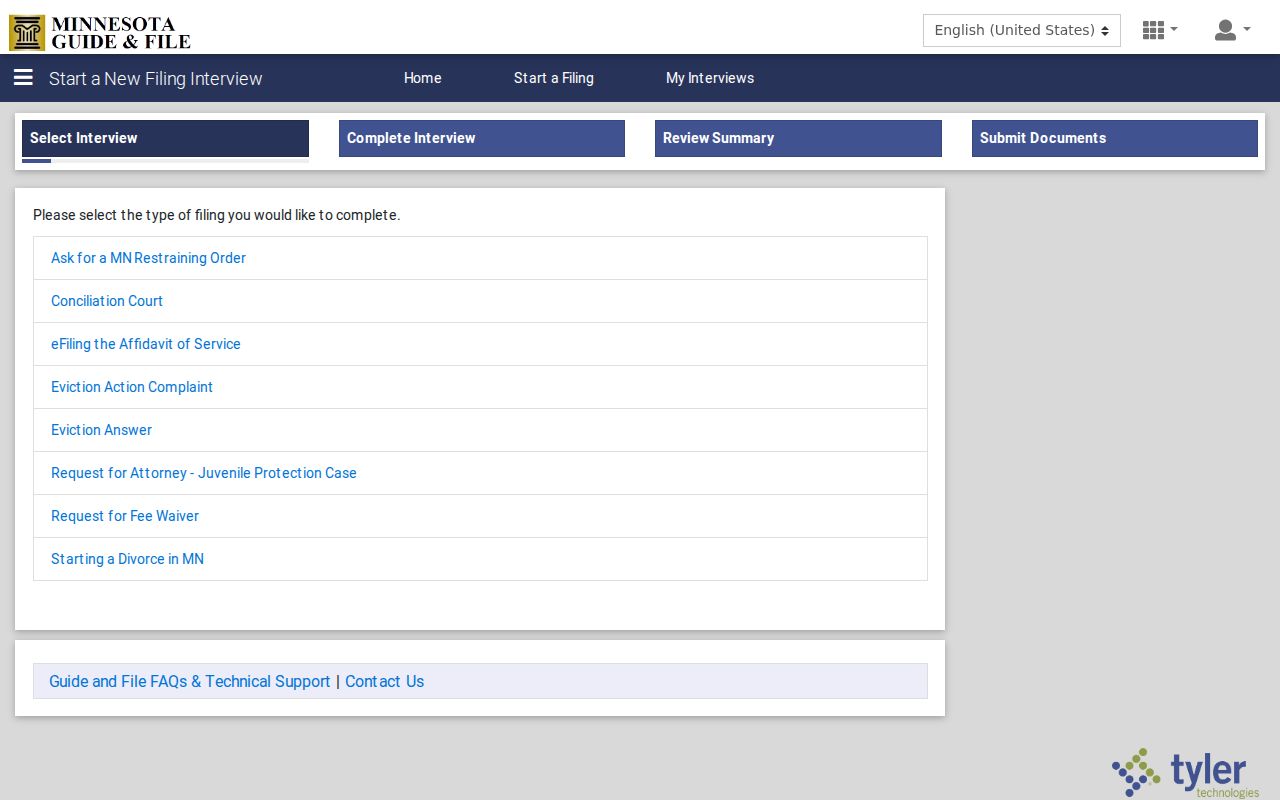
Task: Click the Start a New Filing Interview title
Action: pos(155,79)
